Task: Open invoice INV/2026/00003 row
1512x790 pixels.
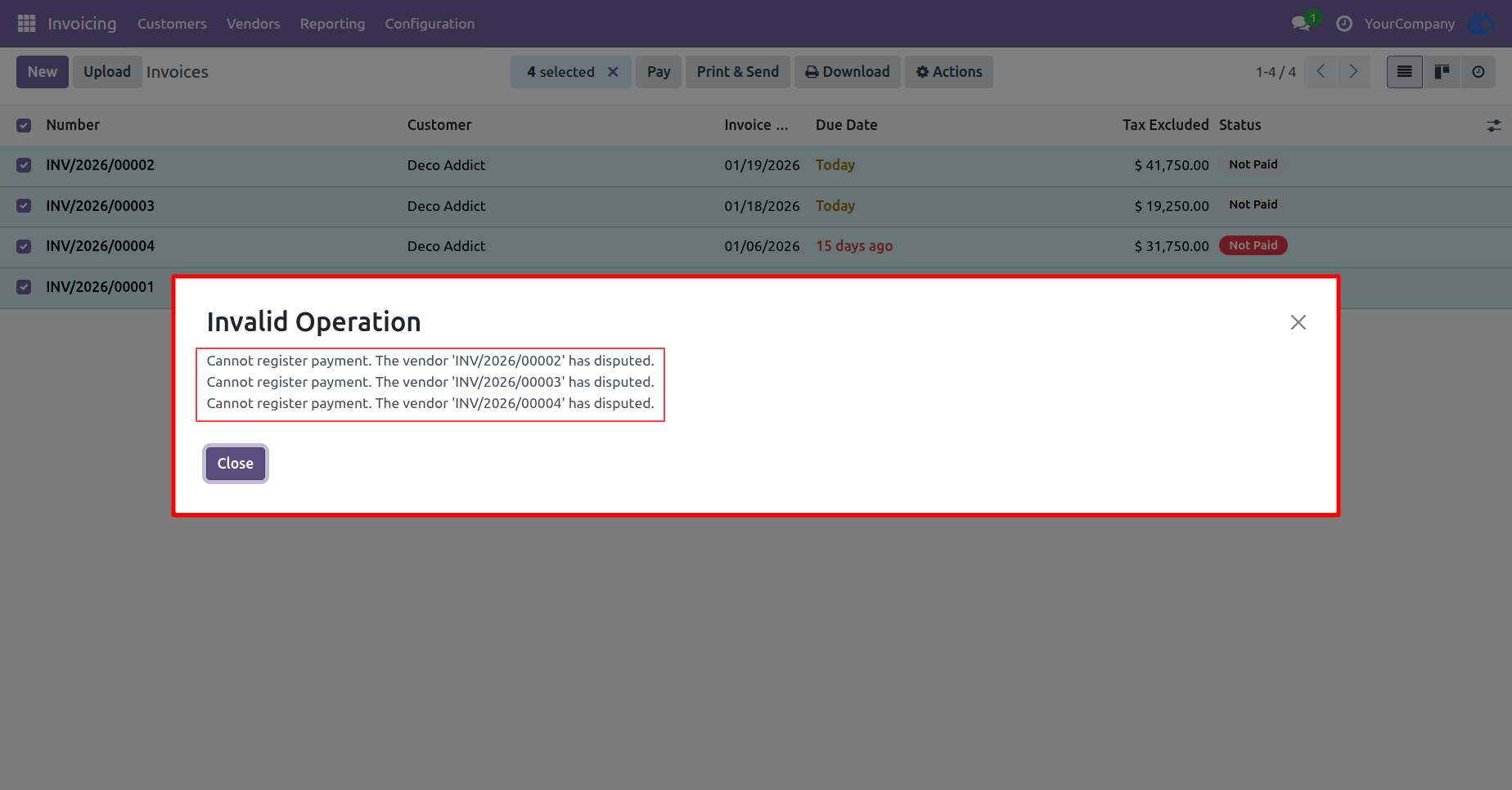Action: click(x=756, y=206)
